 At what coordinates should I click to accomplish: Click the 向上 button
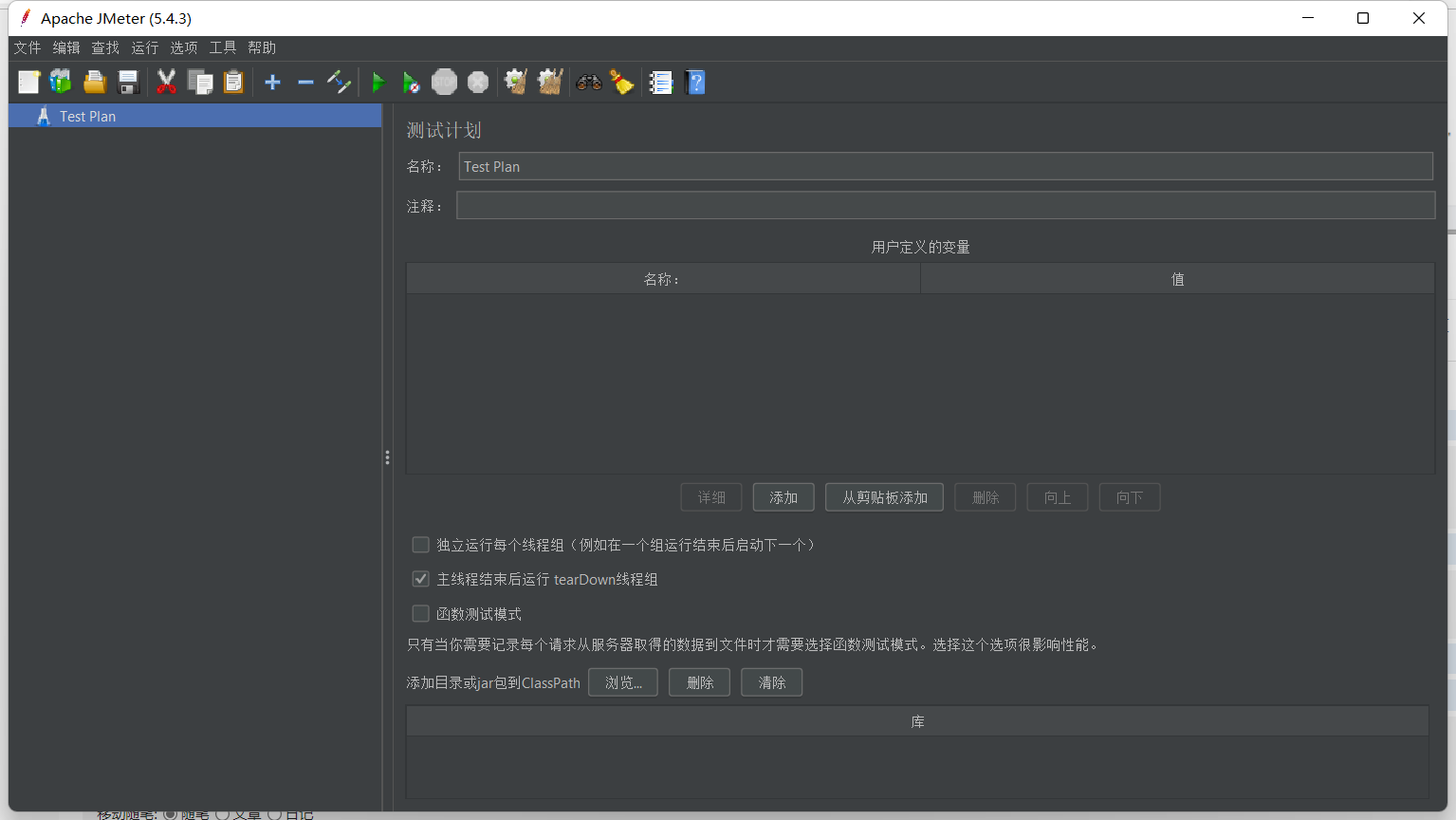point(1058,497)
